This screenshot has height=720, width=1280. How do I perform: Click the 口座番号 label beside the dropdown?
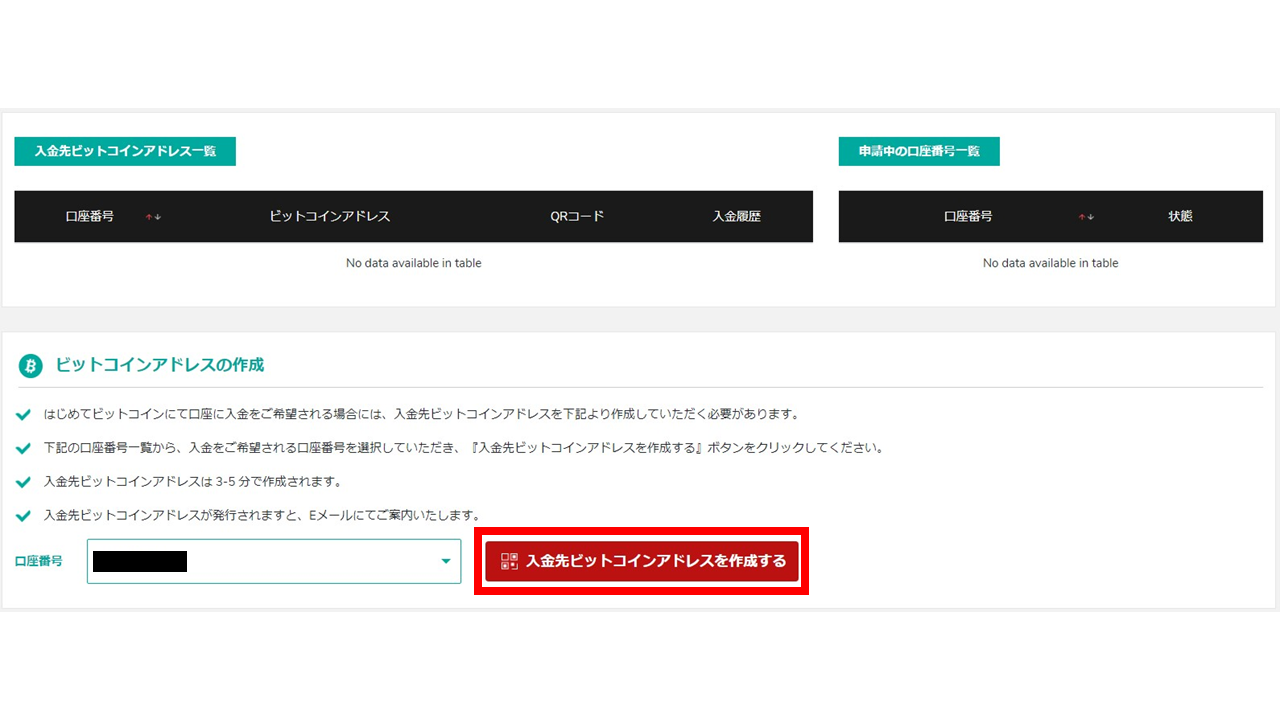[x=38, y=561]
